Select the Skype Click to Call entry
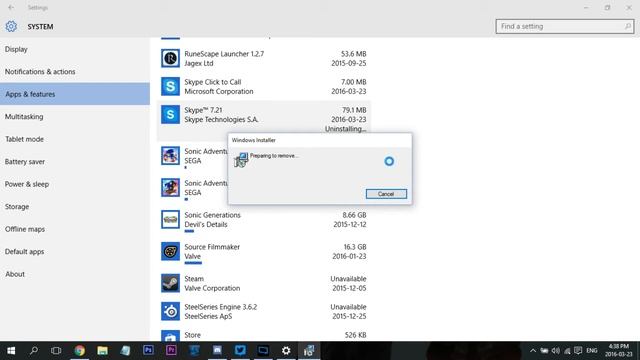The height and width of the screenshot is (360, 640). tap(264, 87)
